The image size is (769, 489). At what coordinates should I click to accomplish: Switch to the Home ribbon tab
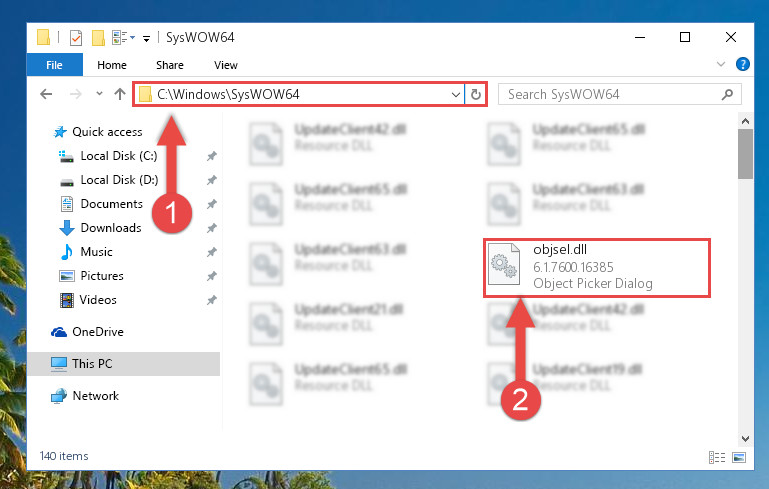pyautogui.click(x=112, y=65)
